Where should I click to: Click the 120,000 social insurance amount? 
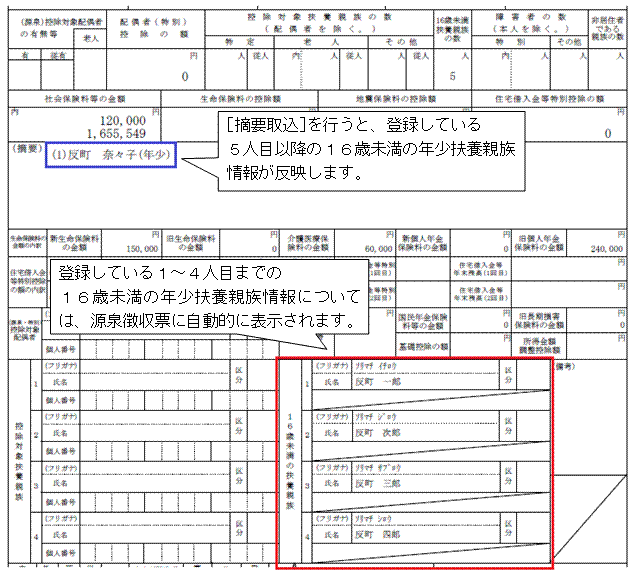point(123,121)
